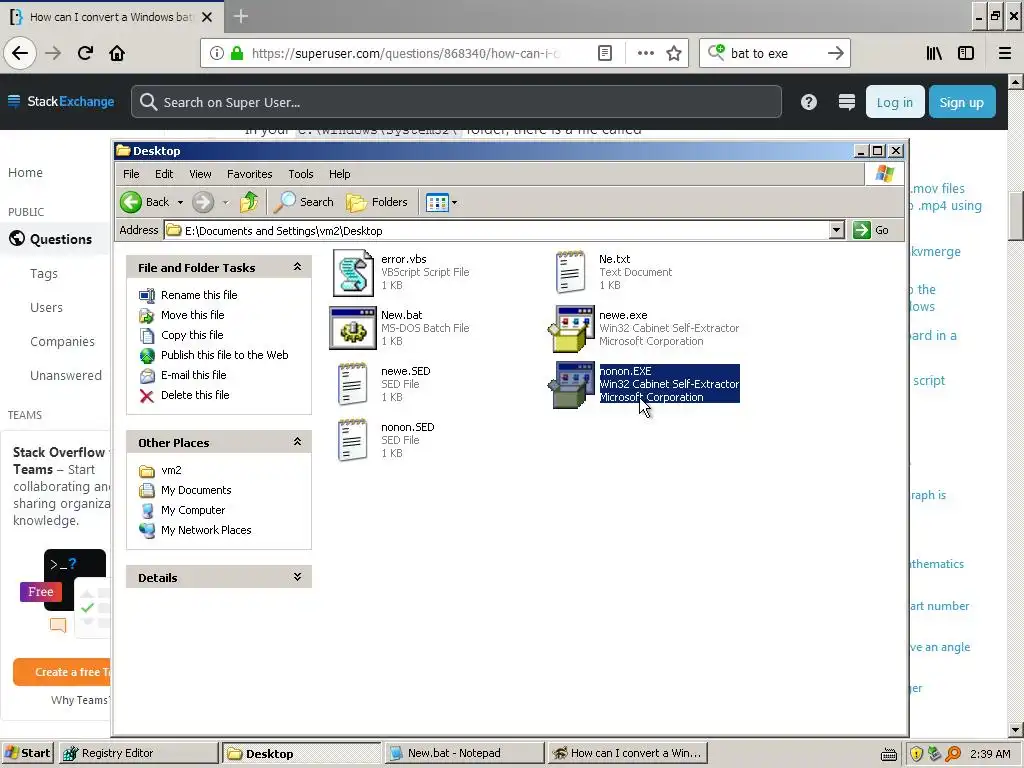Image resolution: width=1024 pixels, height=768 pixels.
Task: Click the Back arrow icon in Explorer toolbar
Action: (131, 202)
